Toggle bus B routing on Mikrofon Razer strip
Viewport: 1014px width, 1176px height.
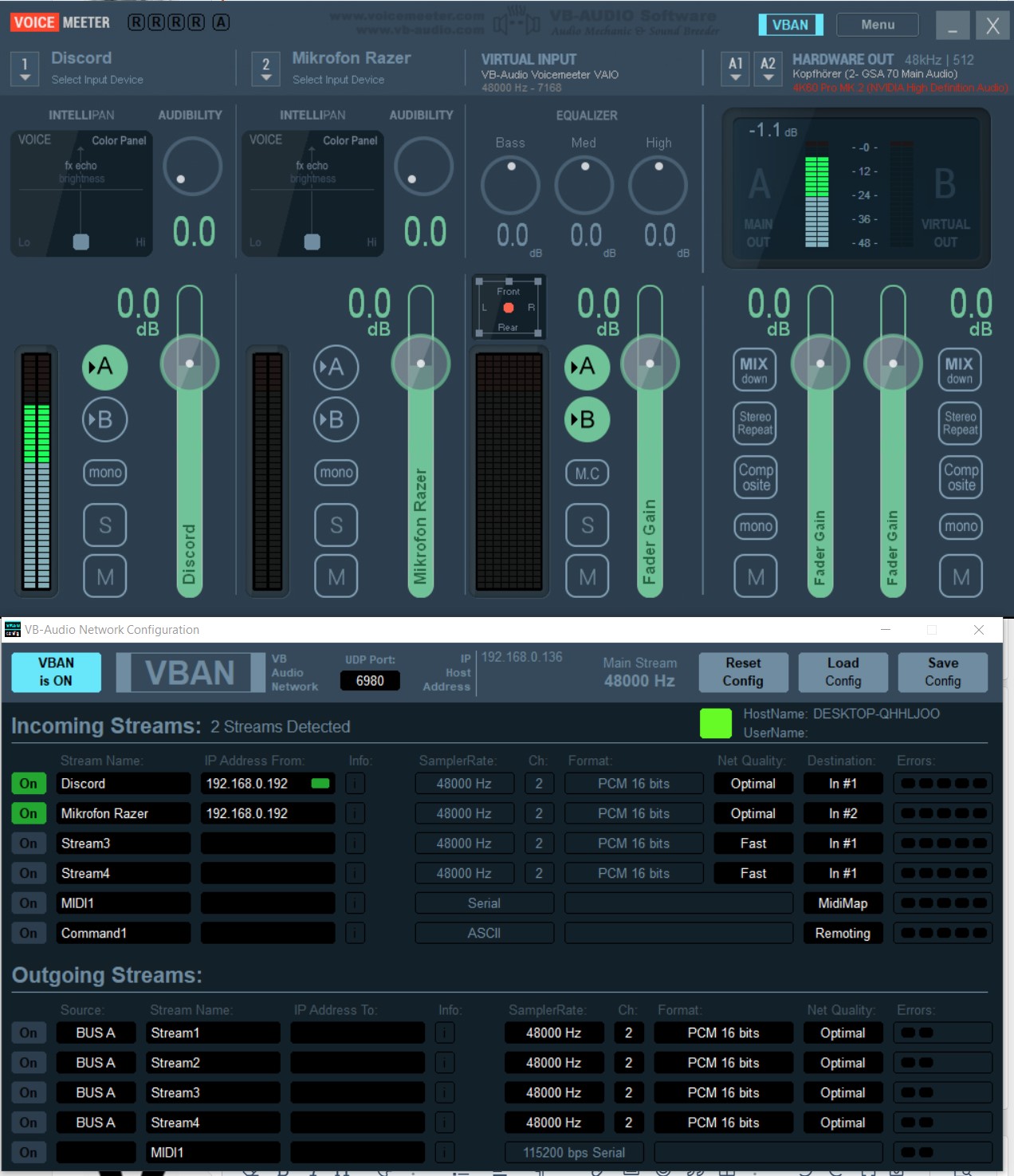pos(336,419)
